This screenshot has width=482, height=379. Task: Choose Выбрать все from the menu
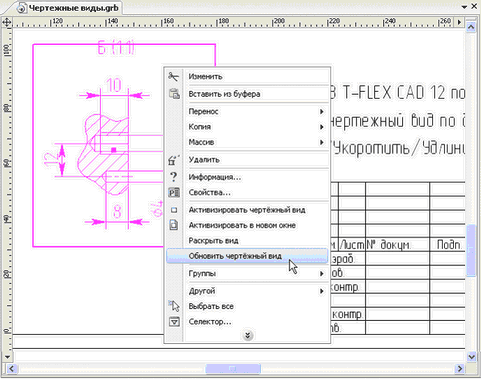248,306
